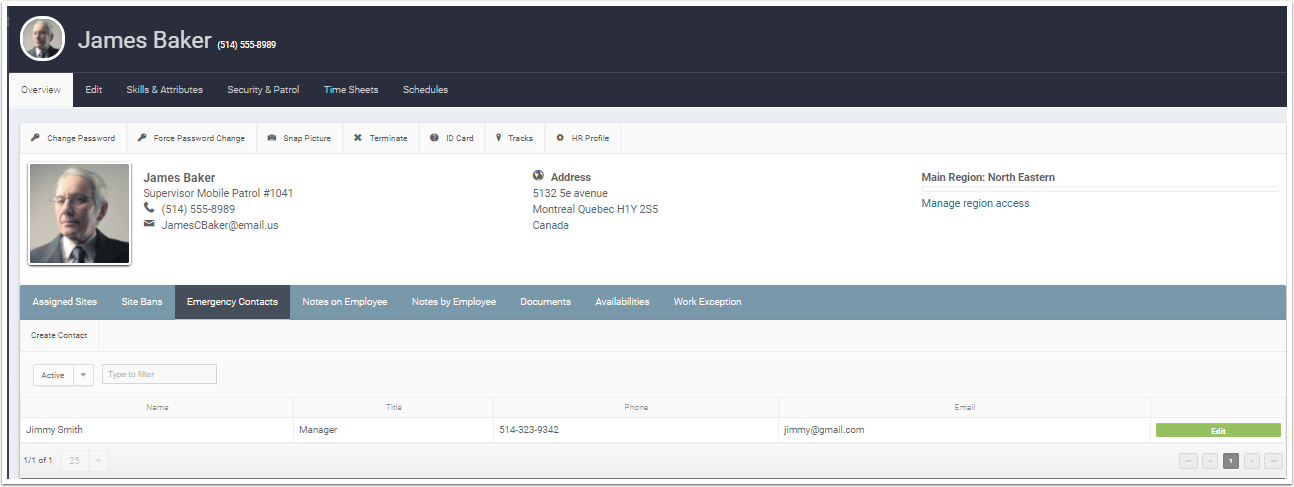The width and height of the screenshot is (1294, 487).
Task: Click (514) 555-8989 in profile details
Action: 198,209
